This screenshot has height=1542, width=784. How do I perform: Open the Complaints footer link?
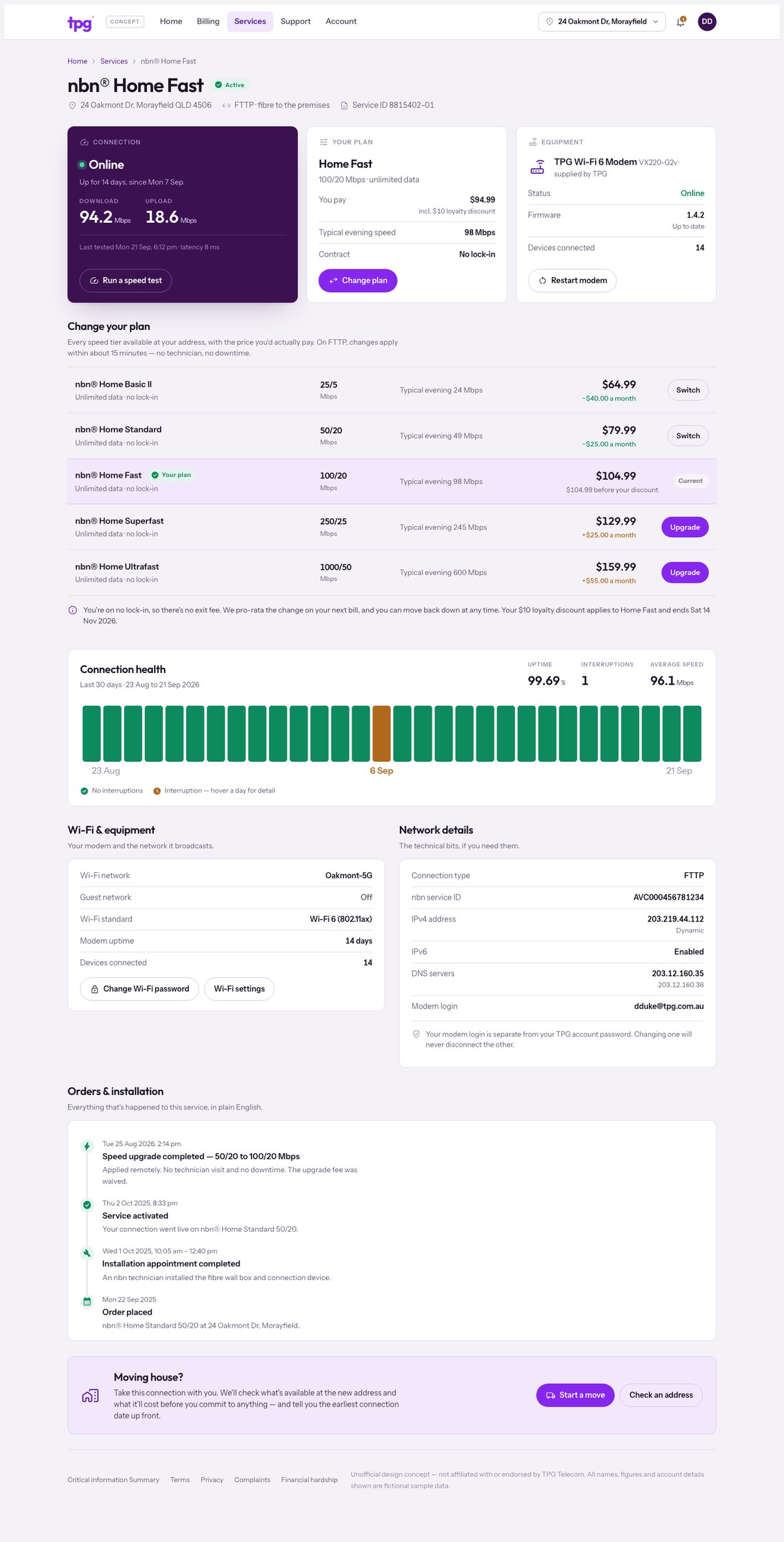tap(252, 1480)
